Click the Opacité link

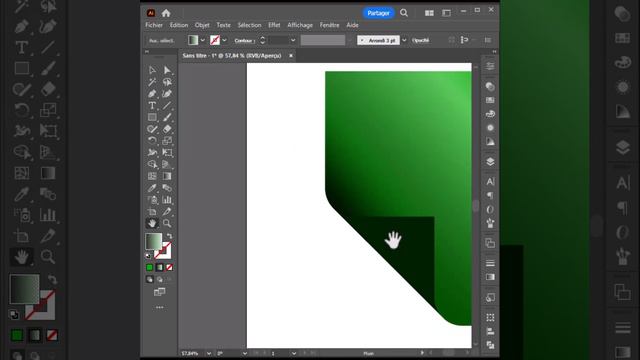[420, 40]
